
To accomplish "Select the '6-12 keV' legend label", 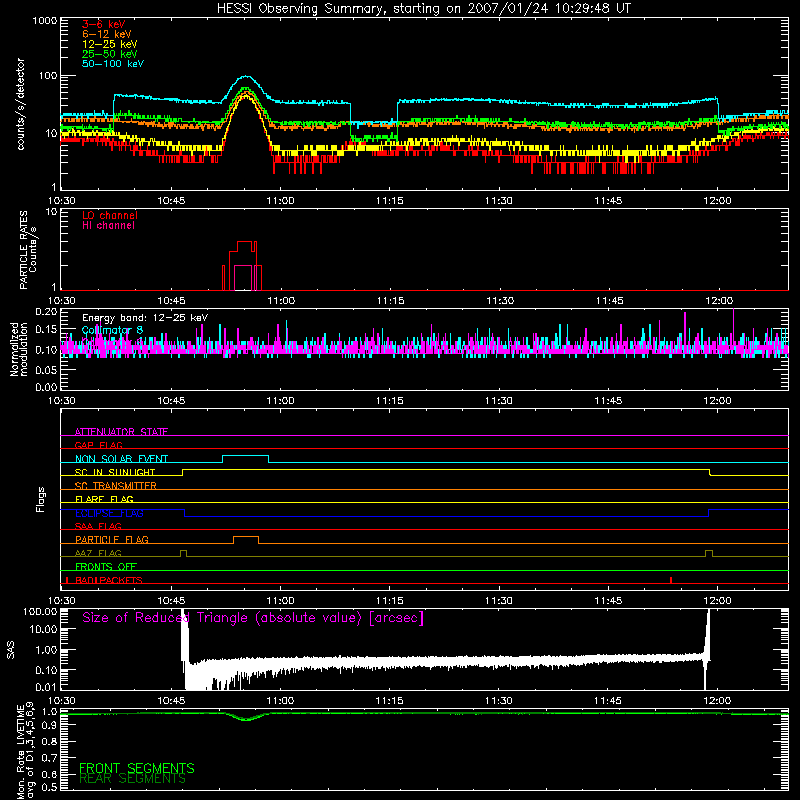I will click(107, 34).
